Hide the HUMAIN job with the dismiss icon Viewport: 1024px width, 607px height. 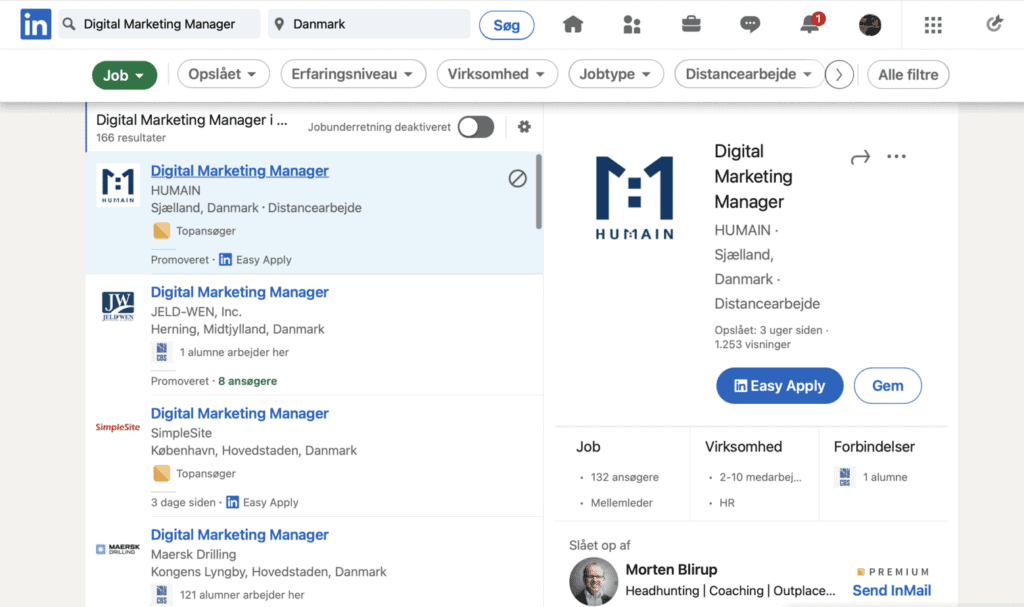(517, 178)
